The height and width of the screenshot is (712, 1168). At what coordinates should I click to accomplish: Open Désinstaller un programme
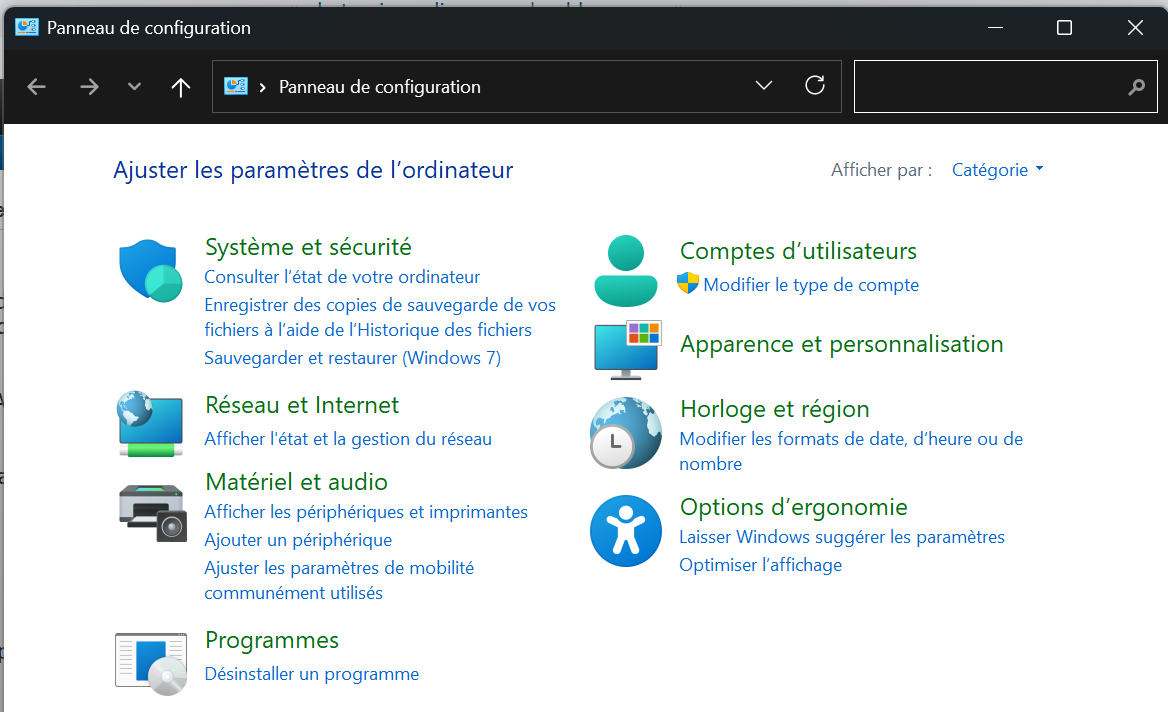point(311,673)
